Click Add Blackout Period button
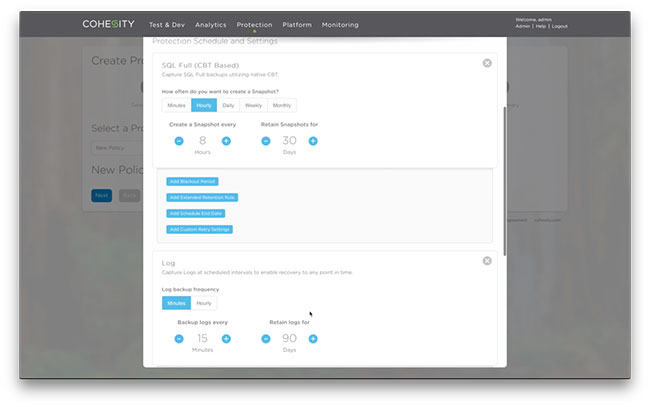Image resolution: width=650 pixels, height=407 pixels. [192, 181]
